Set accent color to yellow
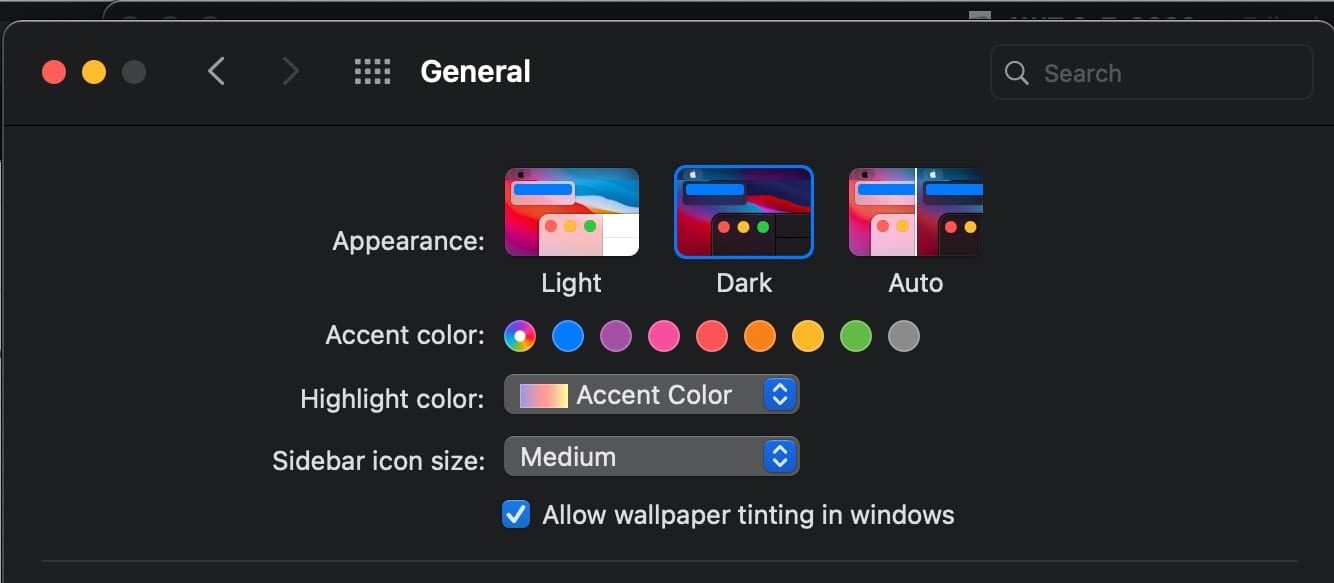 click(x=808, y=336)
